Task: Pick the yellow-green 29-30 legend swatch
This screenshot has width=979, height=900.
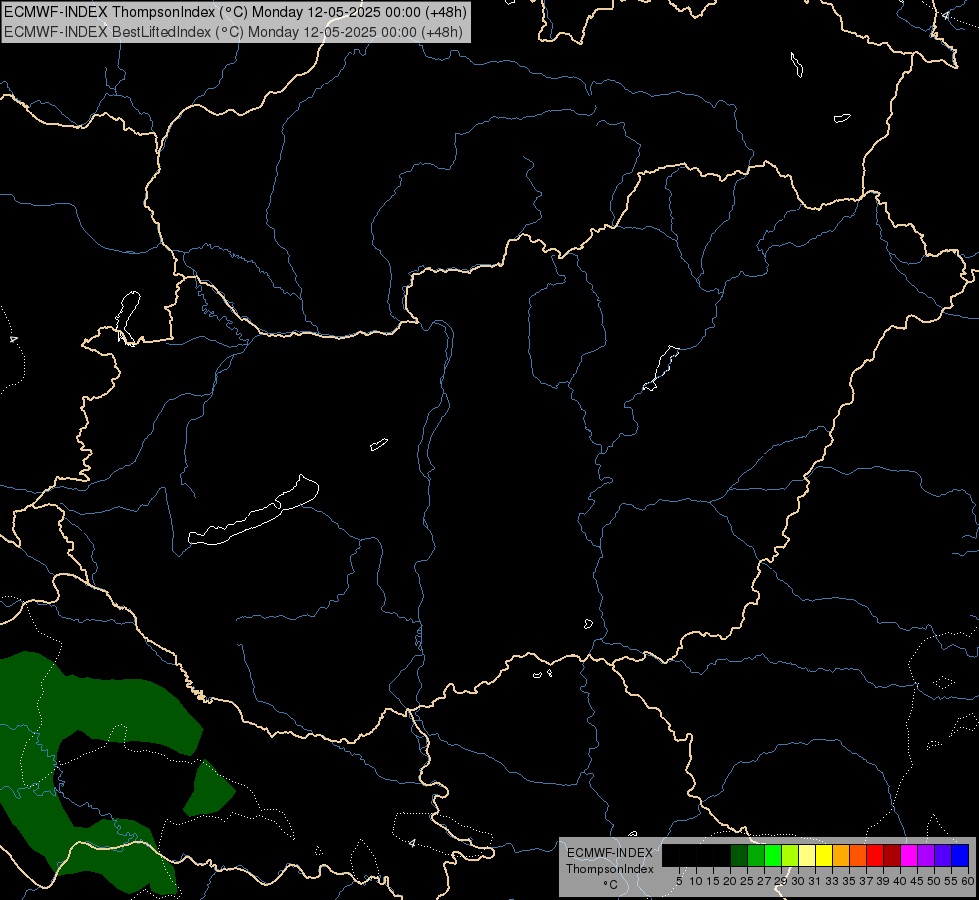Action: point(790,855)
